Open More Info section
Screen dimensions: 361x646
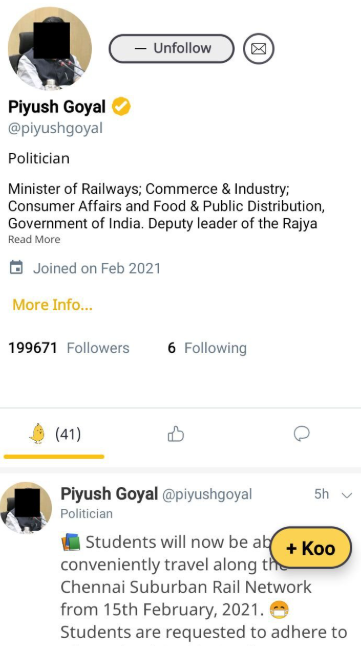pos(52,305)
